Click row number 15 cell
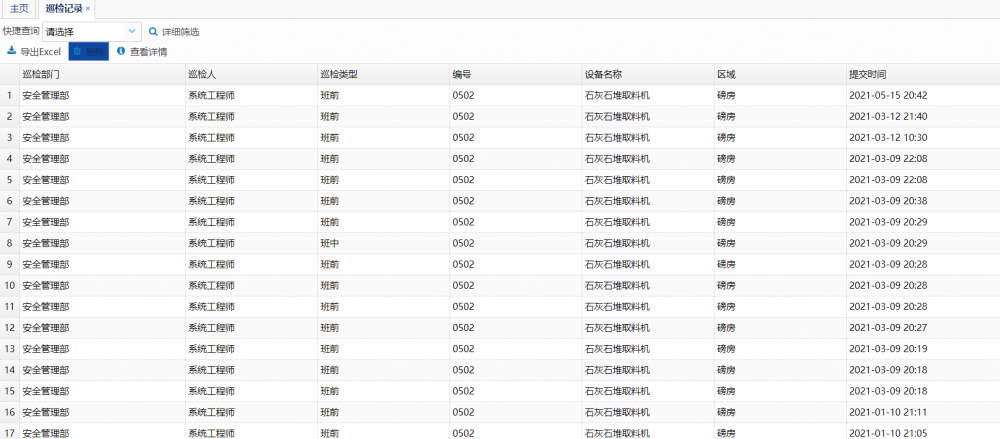 [x=10, y=391]
